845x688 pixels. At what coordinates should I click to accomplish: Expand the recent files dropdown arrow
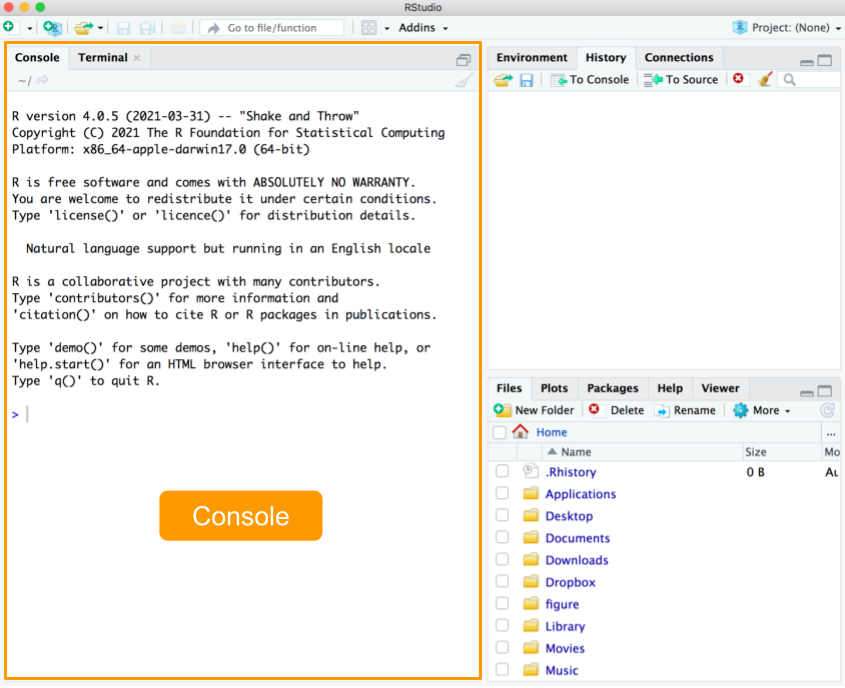100,28
